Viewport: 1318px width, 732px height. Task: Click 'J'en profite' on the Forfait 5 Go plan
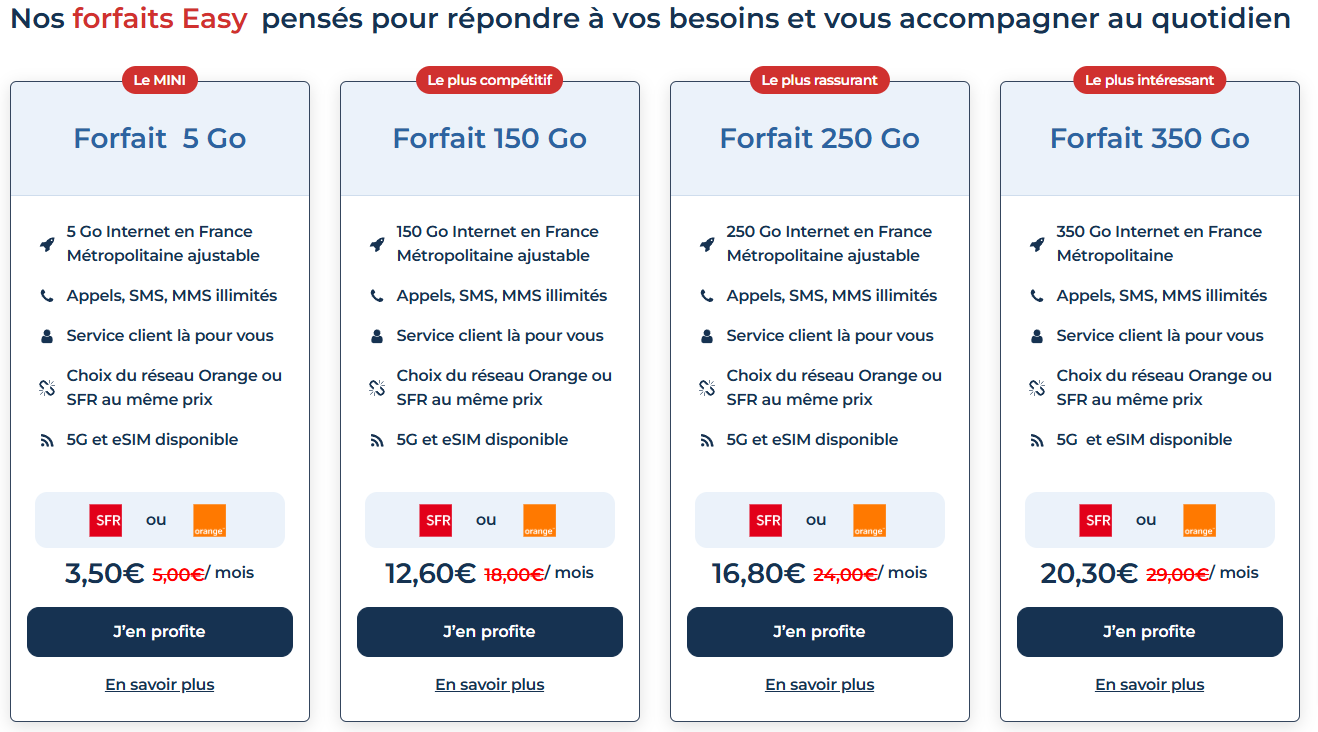tap(159, 631)
